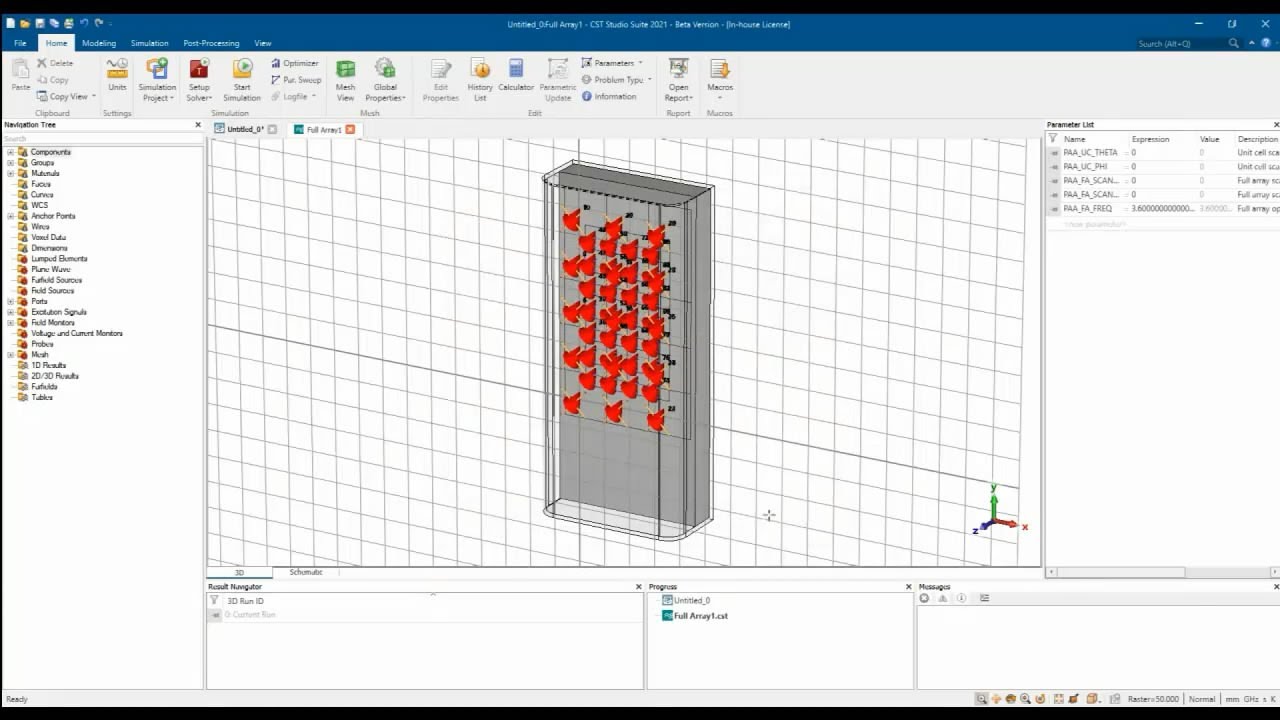Screen dimensions: 1280x720
Task: Click the Navigation Tree search field
Action: tap(100, 139)
